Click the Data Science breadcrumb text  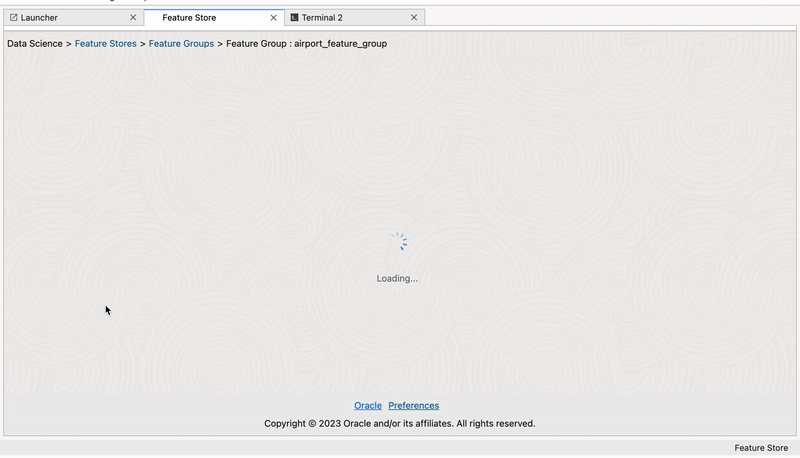pyautogui.click(x=35, y=44)
